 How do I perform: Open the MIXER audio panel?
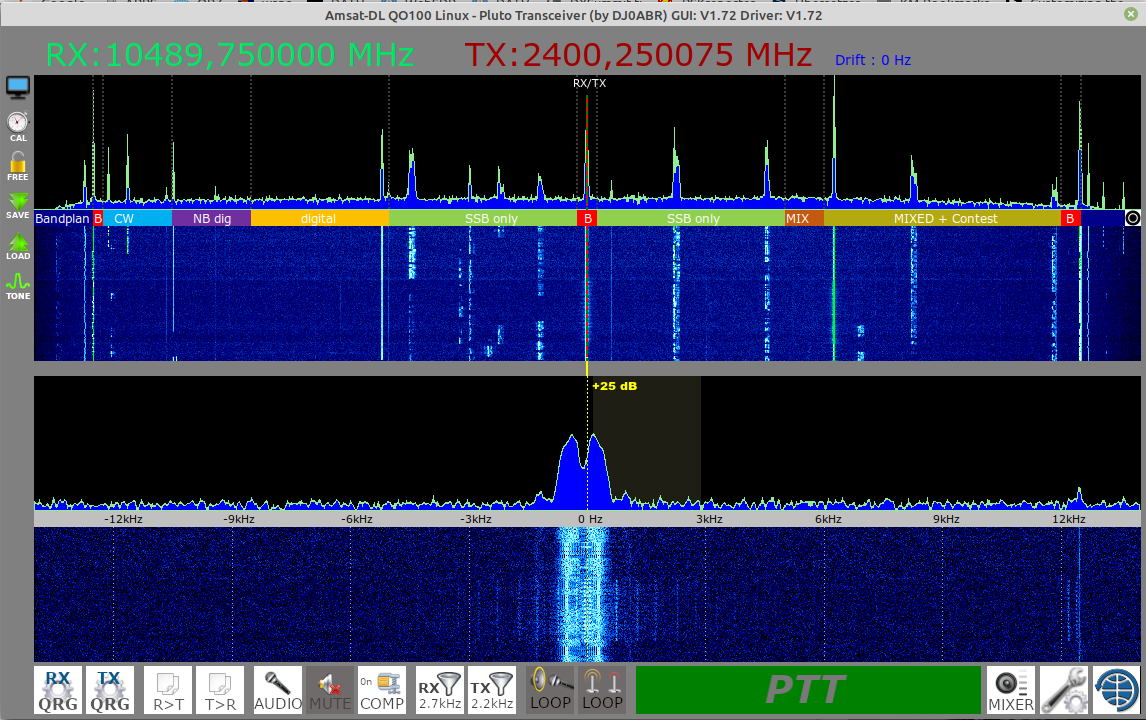coord(1011,690)
